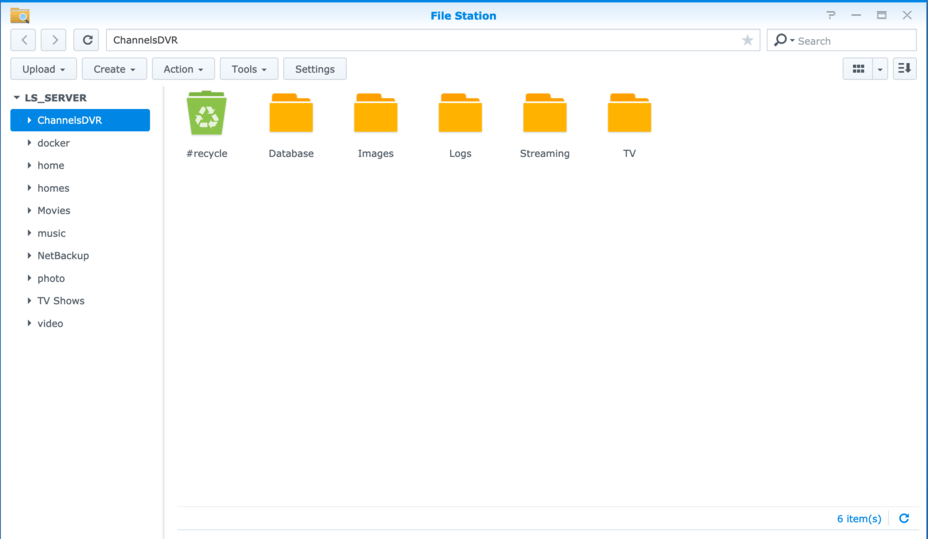The height and width of the screenshot is (539, 928).
Task: Expand the TV Shows folder arrow
Action: (29, 301)
